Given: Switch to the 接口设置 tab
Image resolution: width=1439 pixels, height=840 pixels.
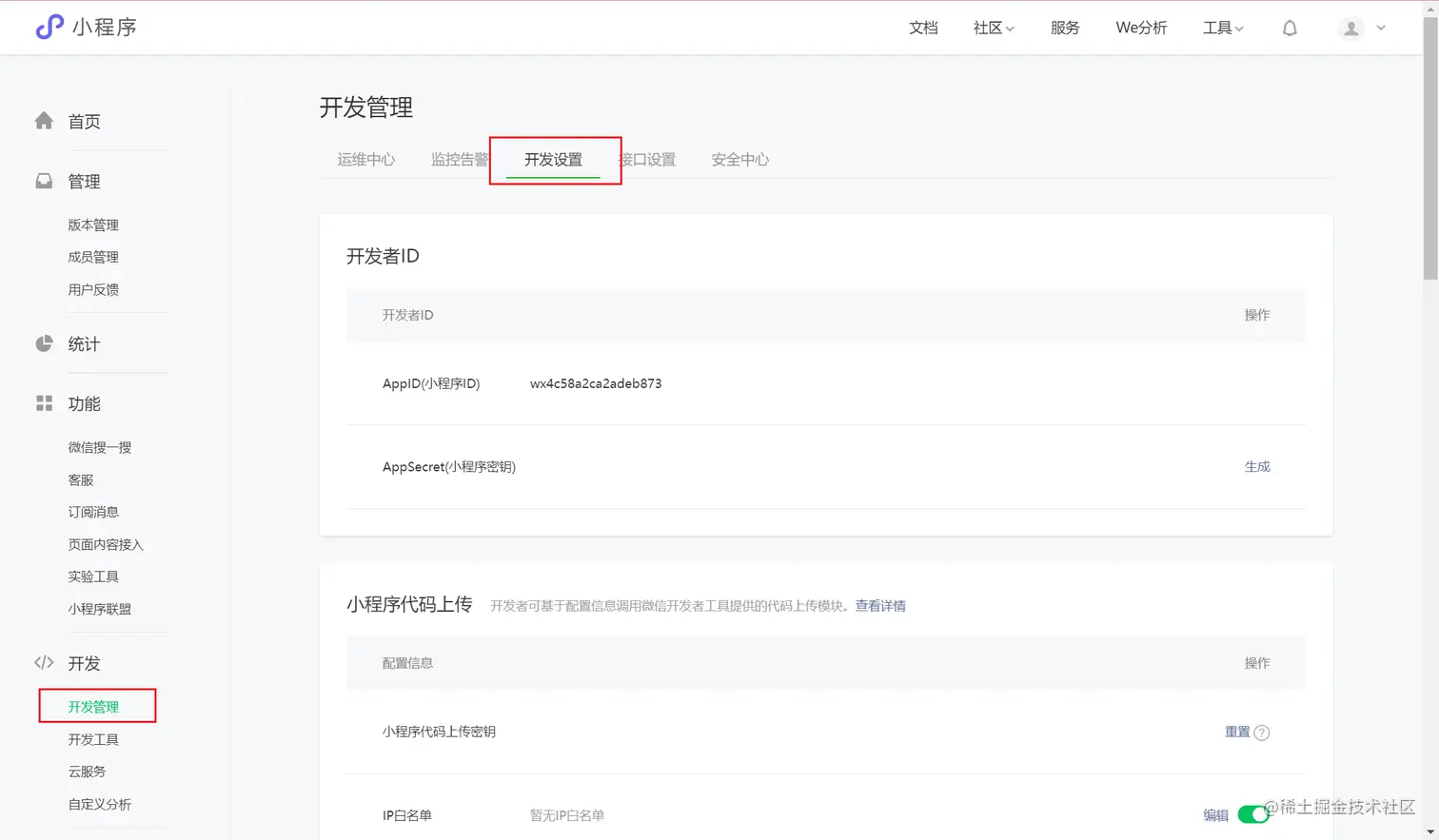Looking at the screenshot, I should [647, 159].
